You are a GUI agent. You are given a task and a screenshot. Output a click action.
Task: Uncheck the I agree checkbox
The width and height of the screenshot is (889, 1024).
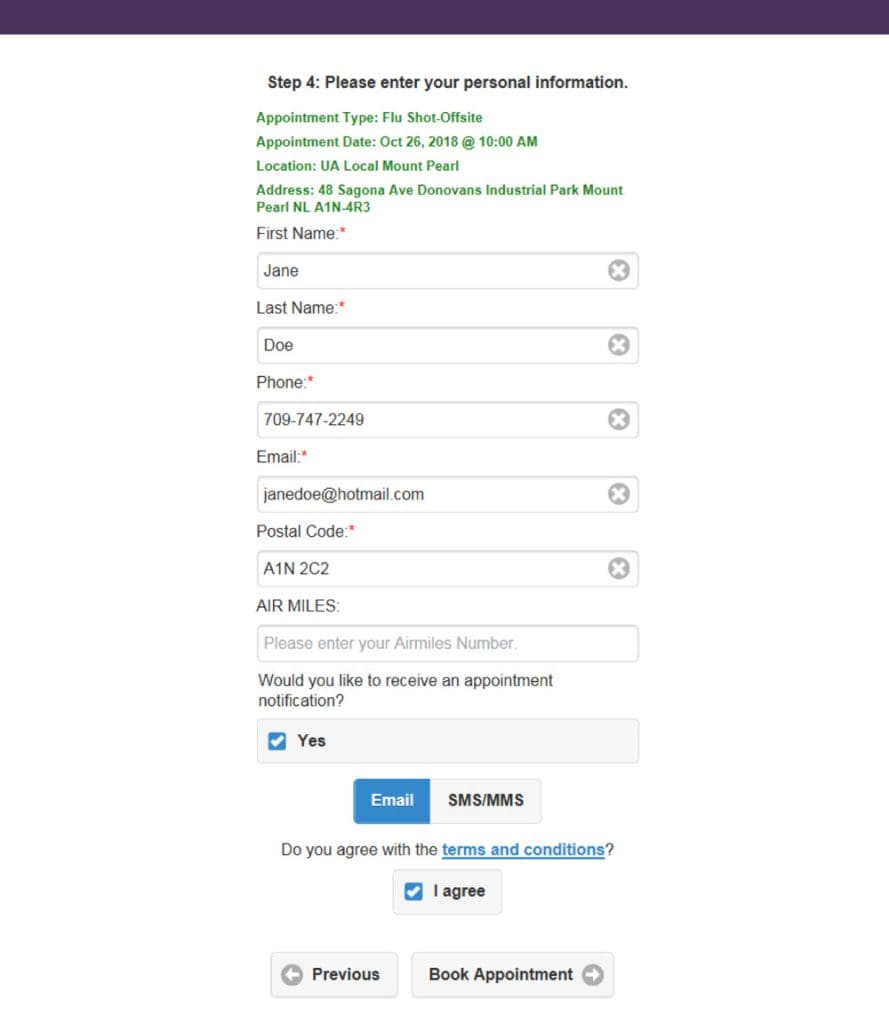(413, 891)
